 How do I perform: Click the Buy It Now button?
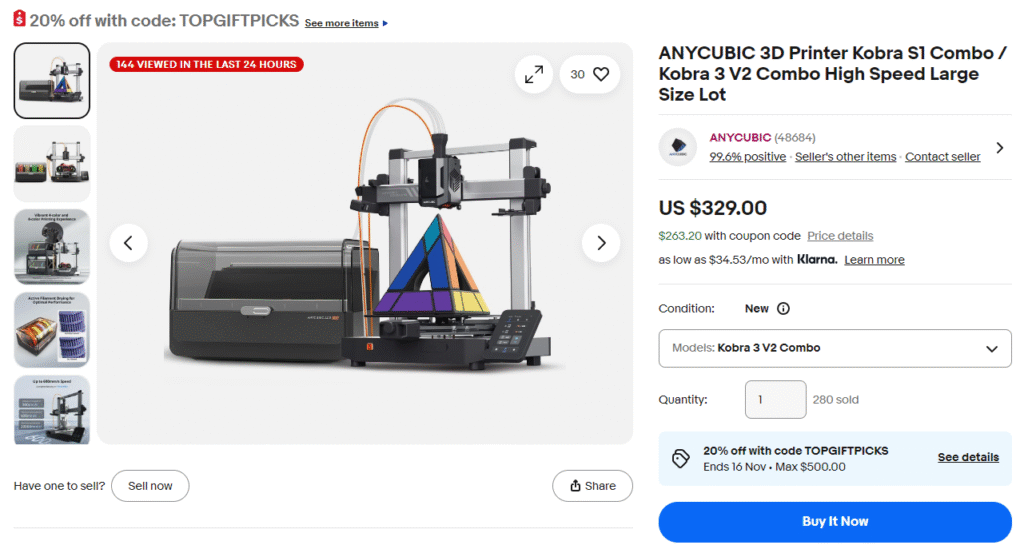[835, 522]
